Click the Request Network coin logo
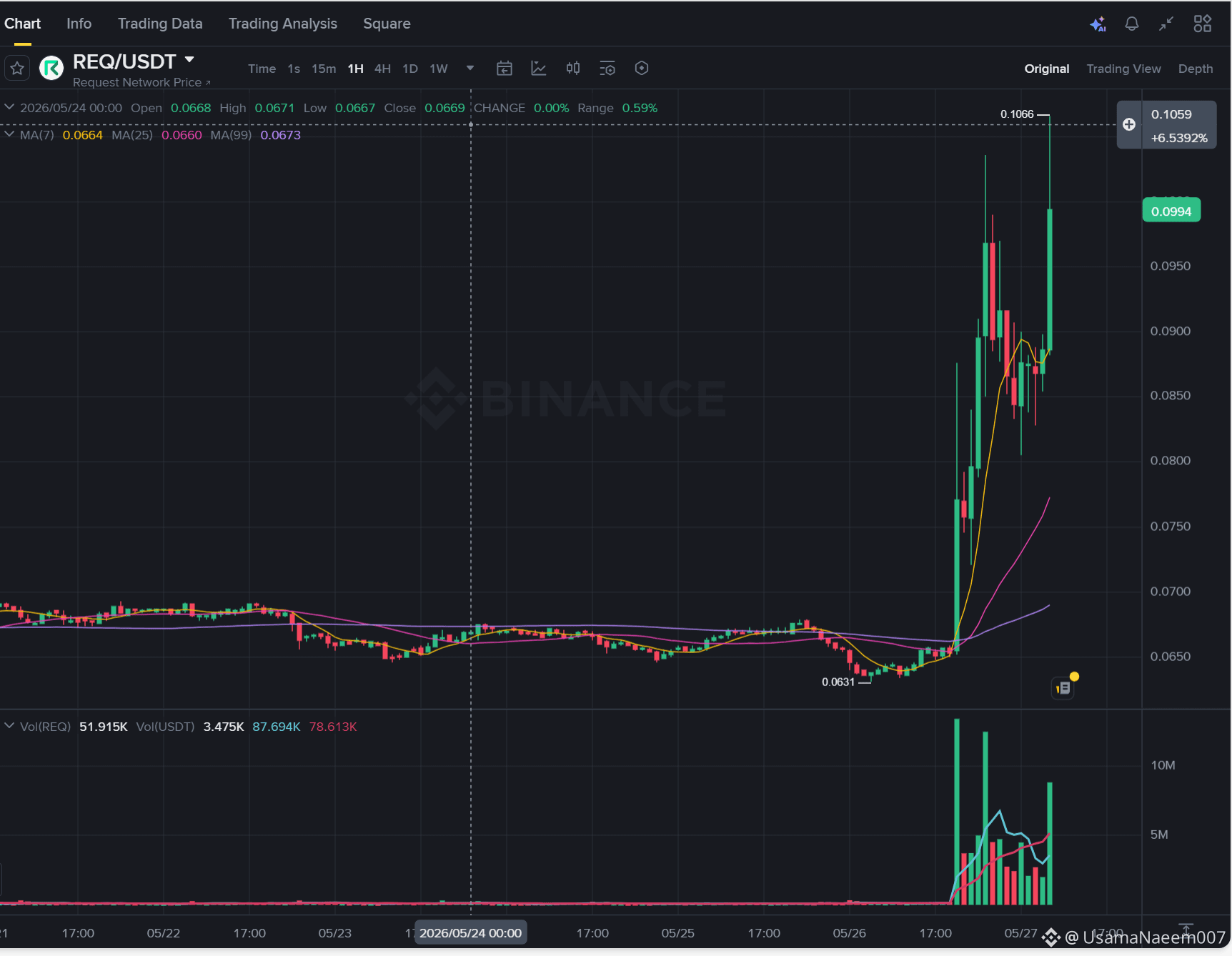The width and height of the screenshot is (1232, 956). (x=51, y=69)
